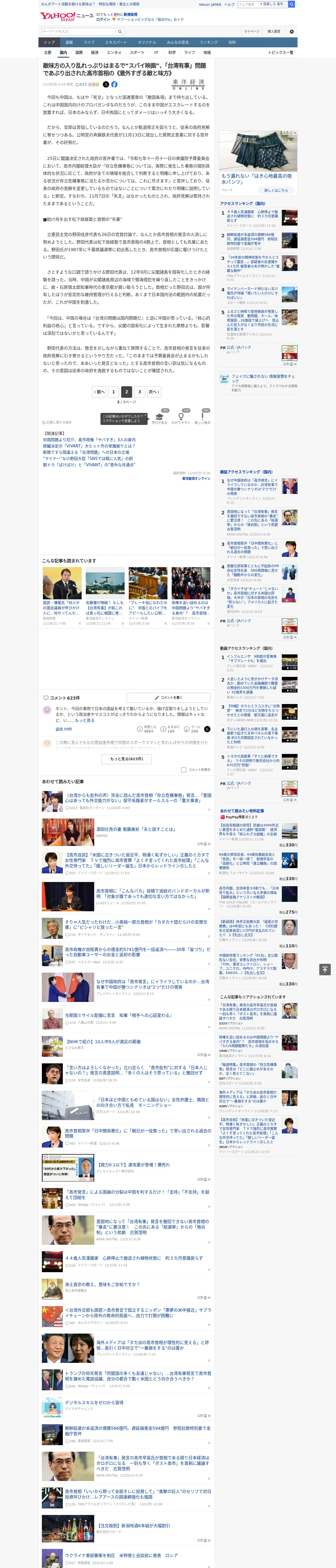Open 購入履歴 link
This screenshot has width=336, height=1568.
pyautogui.click(x=274, y=31)
